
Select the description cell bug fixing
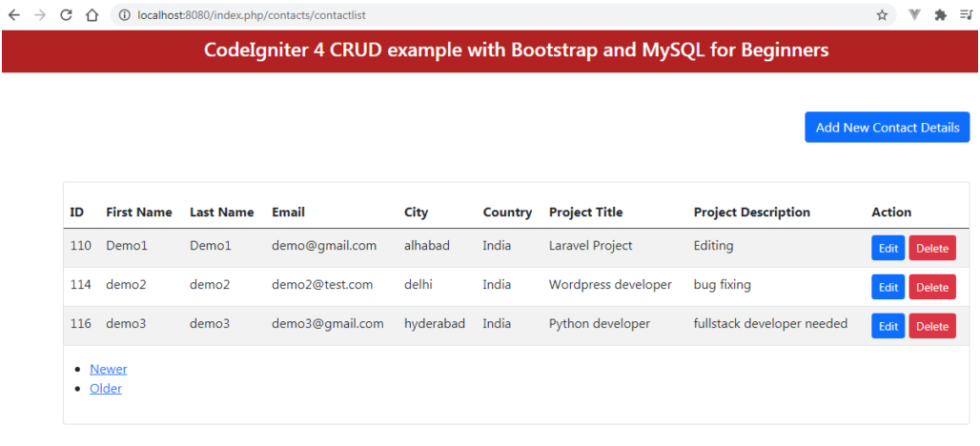[x=722, y=285]
